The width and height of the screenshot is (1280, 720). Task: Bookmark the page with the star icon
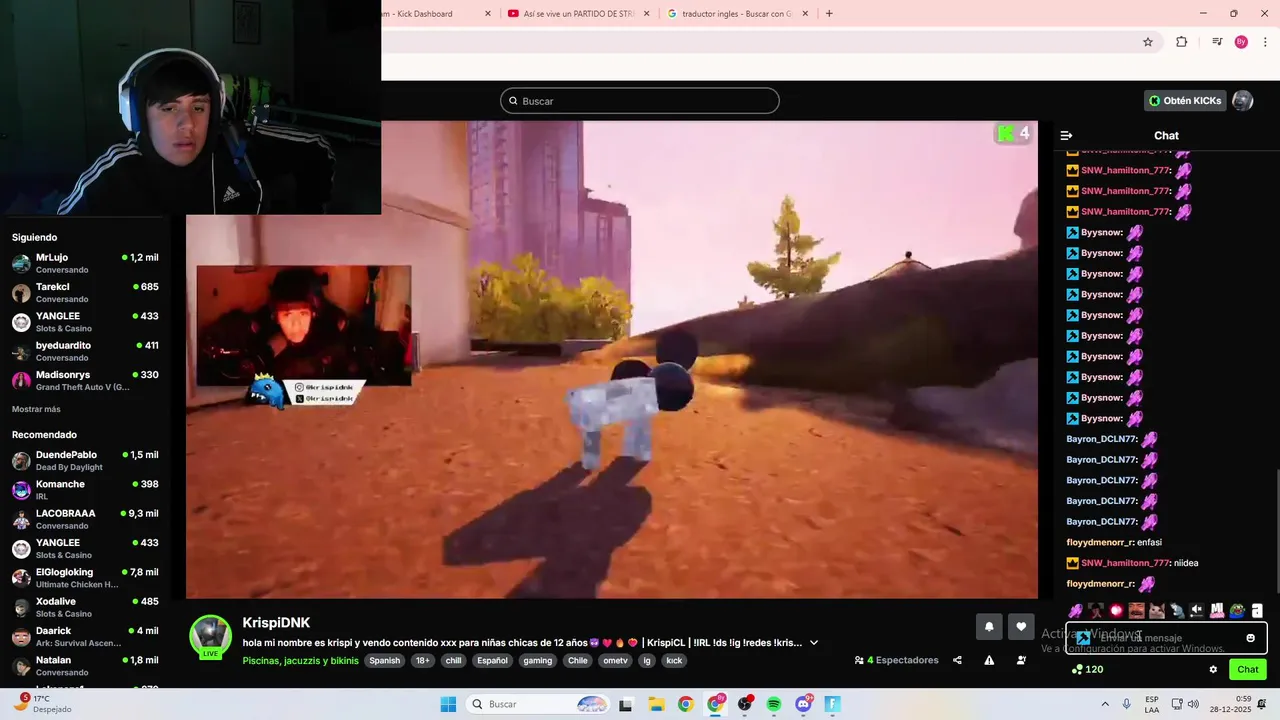[x=1148, y=42]
